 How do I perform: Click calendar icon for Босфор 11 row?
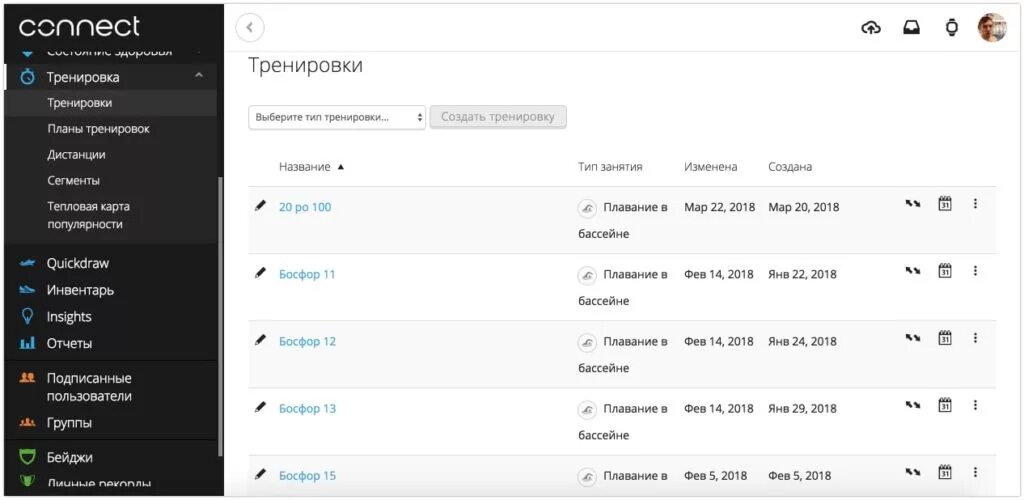point(944,270)
